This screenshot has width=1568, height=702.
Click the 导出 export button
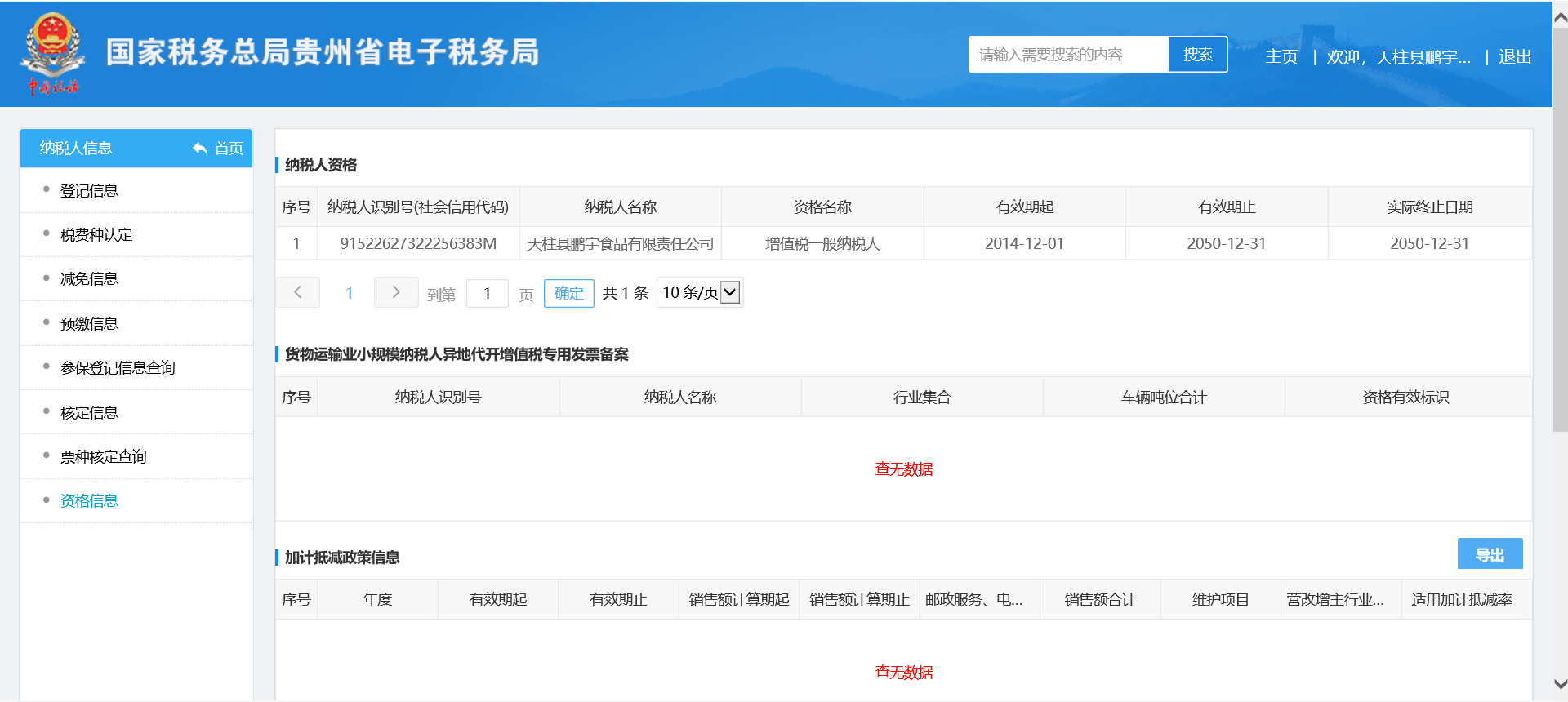1490,554
